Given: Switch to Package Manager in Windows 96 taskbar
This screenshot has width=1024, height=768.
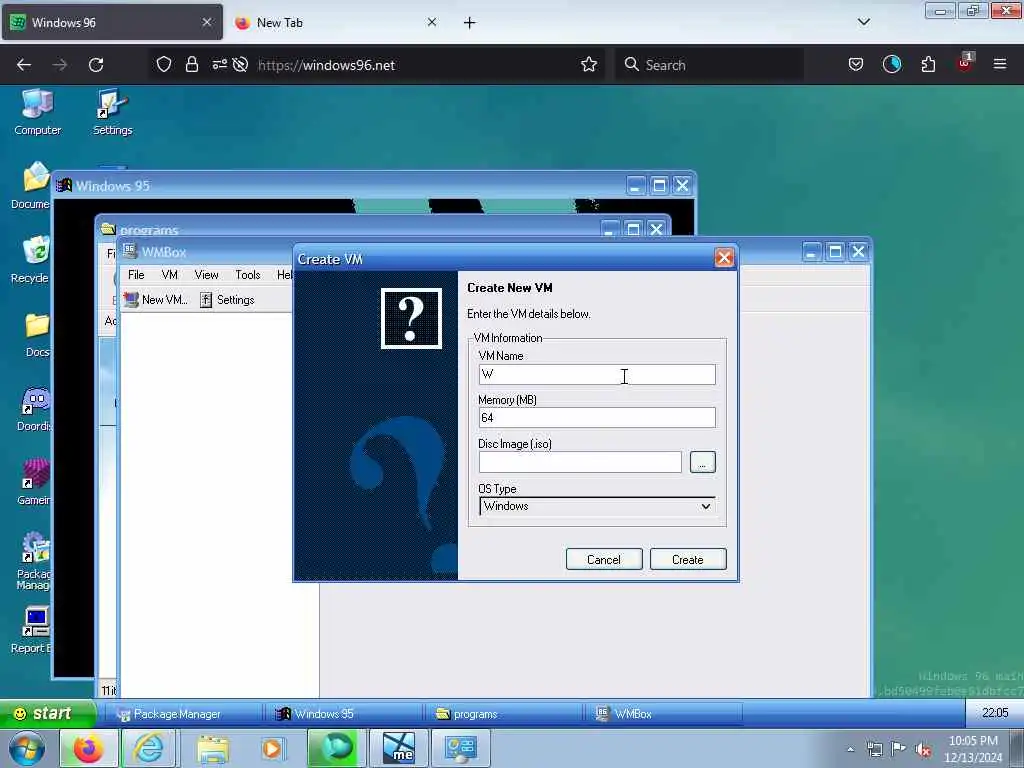Looking at the screenshot, I should point(177,714).
